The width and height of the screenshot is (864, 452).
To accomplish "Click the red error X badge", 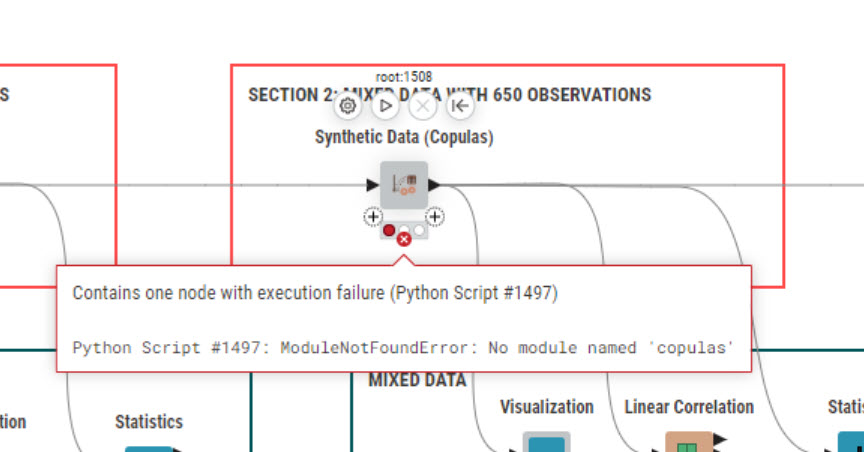I will [404, 239].
